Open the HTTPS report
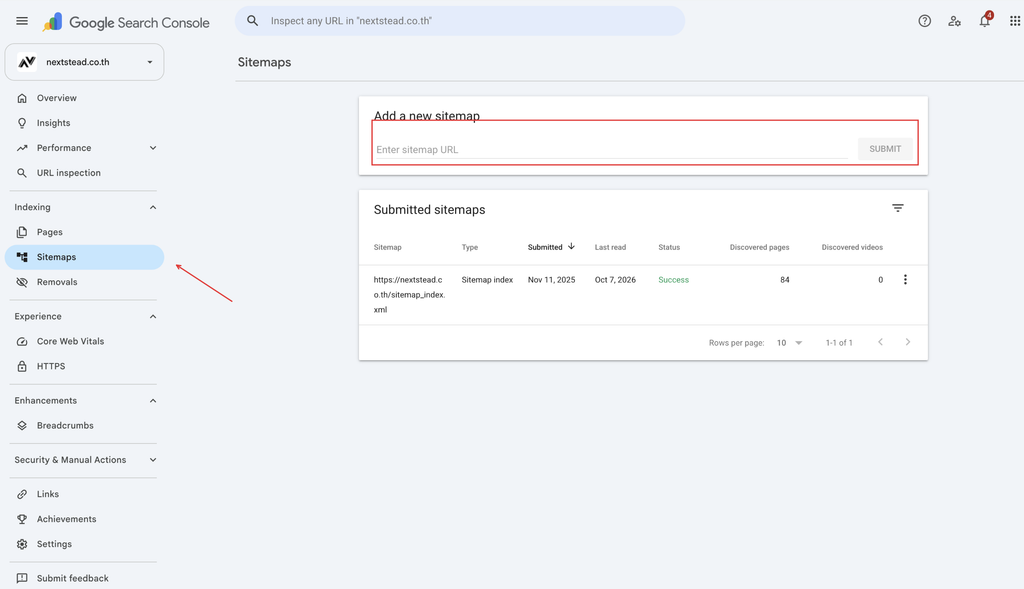Screen dimensions: 1024x589 84,366
